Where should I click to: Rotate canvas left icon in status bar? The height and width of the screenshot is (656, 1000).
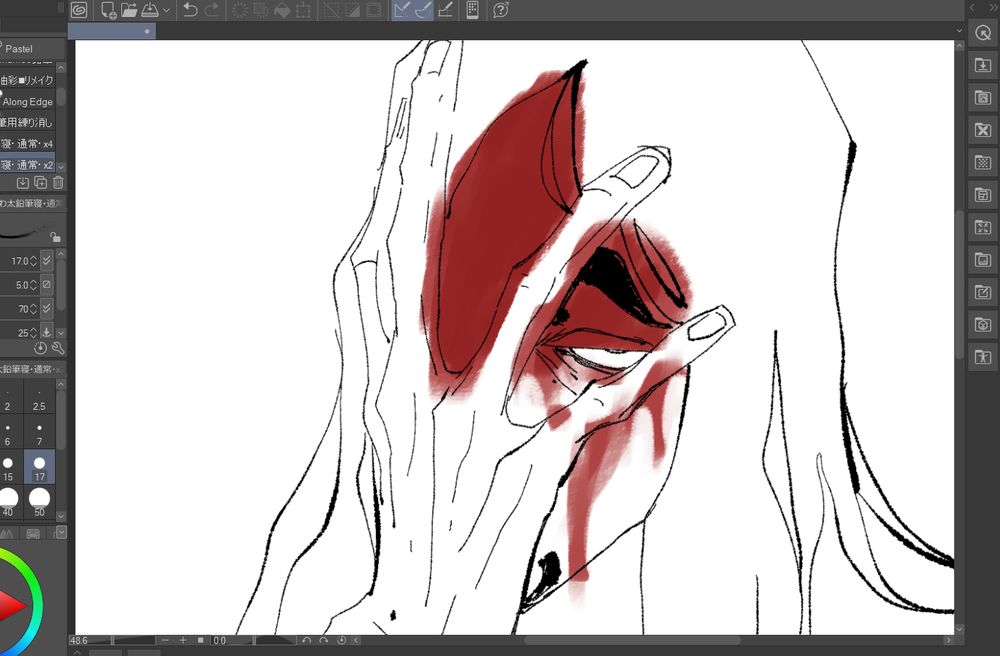[x=307, y=640]
